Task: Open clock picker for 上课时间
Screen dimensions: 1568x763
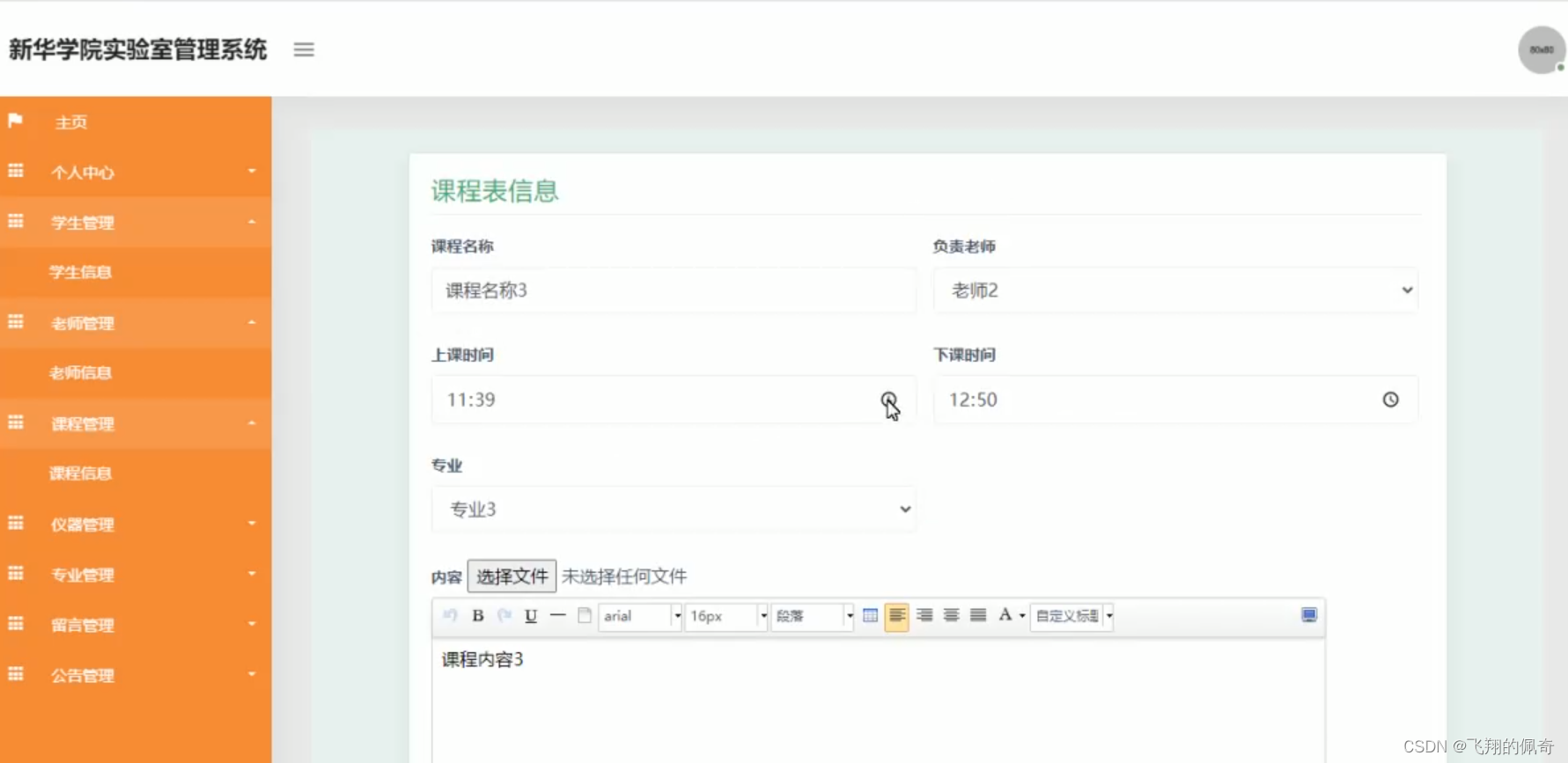Action: (x=888, y=400)
